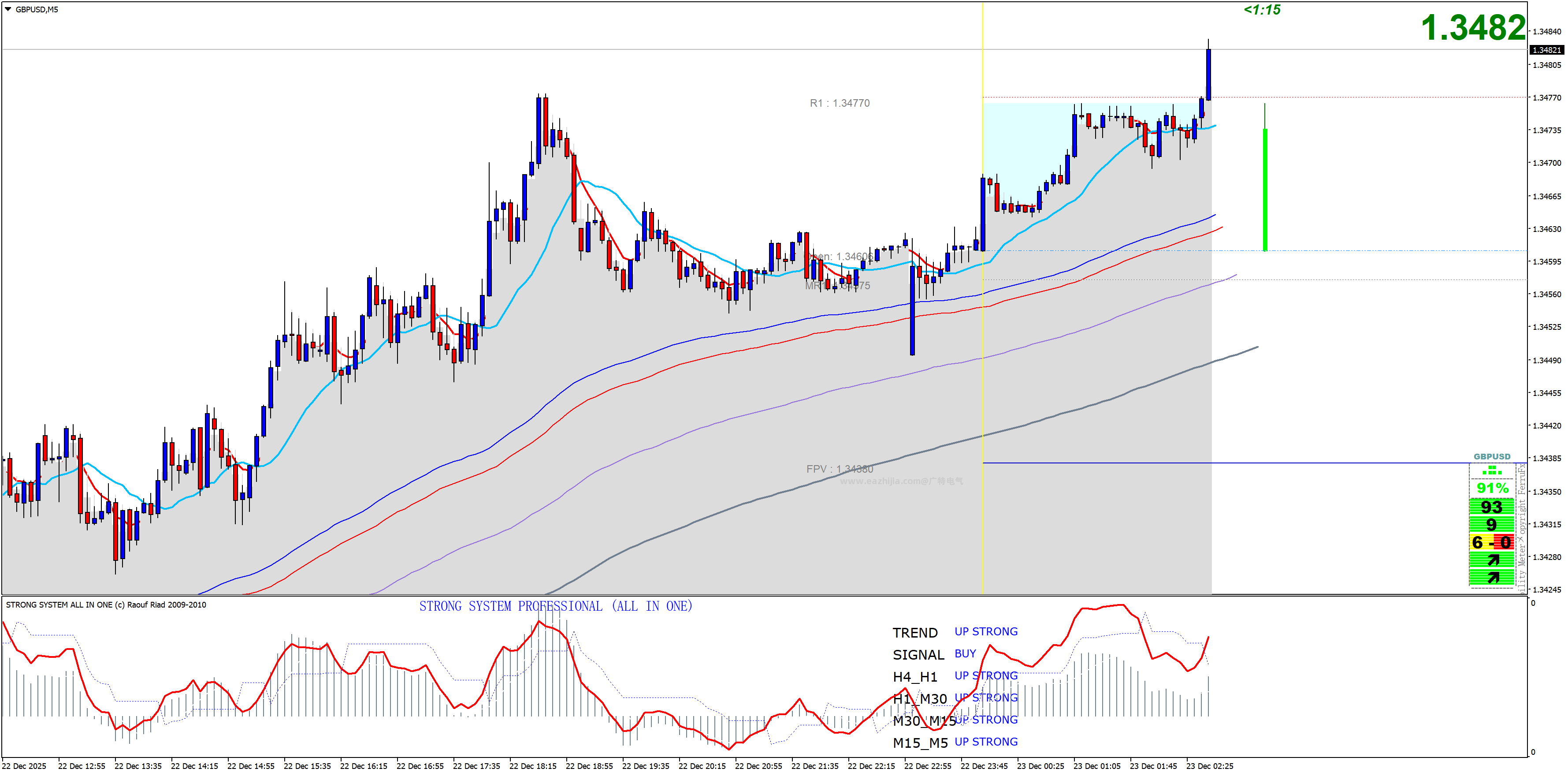Image resolution: width=1568 pixels, height=776 pixels.
Task: Click the MR1 pivot level label
Action: click(838, 285)
